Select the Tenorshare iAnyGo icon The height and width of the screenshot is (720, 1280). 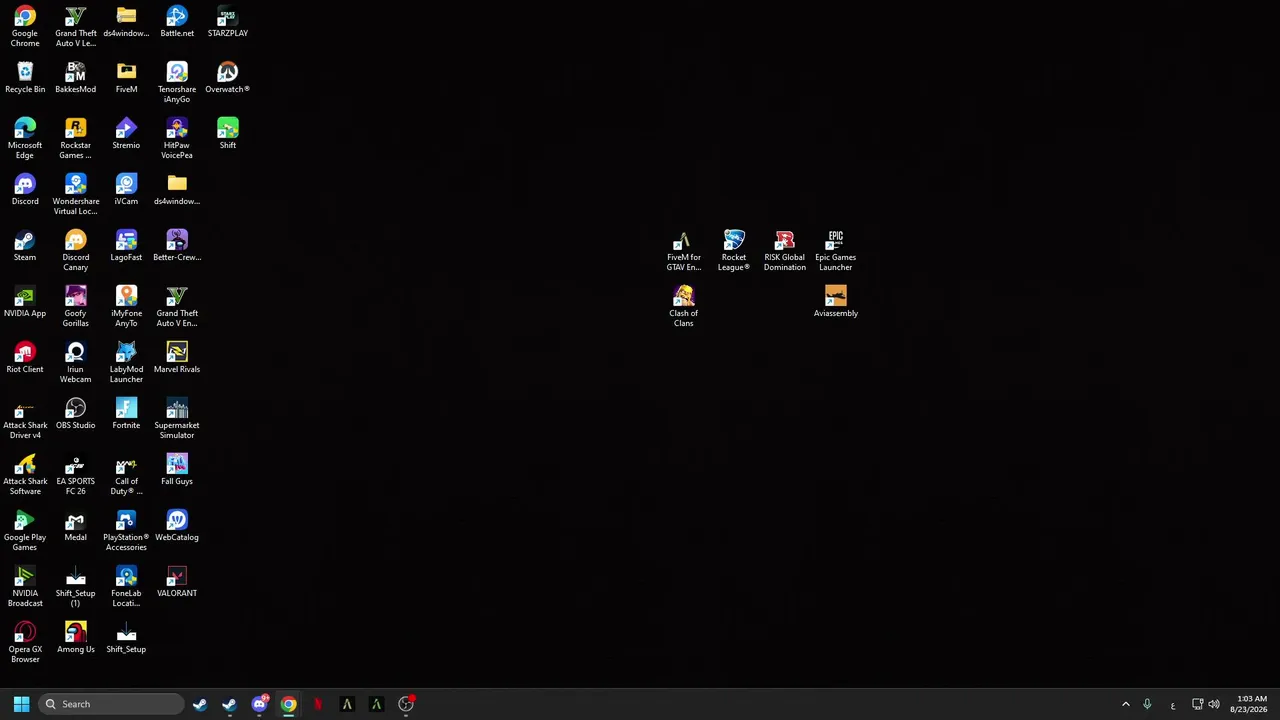[177, 83]
